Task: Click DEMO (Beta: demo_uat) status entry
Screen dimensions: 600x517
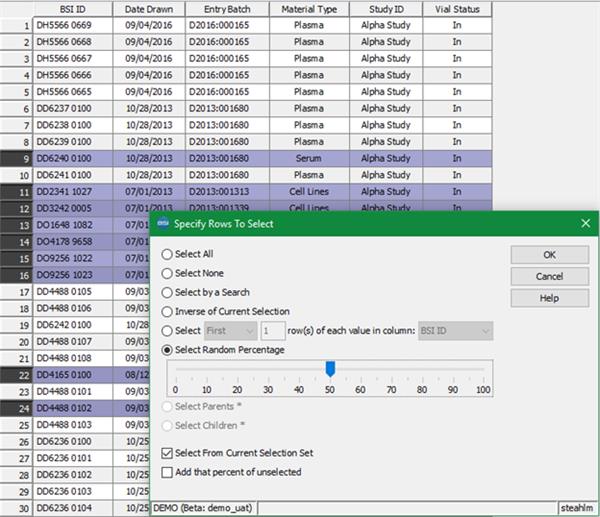Action: click(x=204, y=508)
